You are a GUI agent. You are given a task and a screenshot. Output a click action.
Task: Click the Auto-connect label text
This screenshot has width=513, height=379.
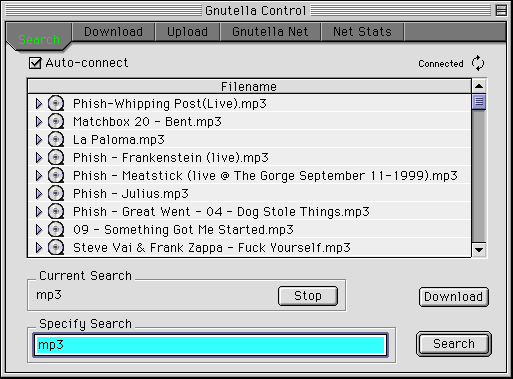(87, 63)
